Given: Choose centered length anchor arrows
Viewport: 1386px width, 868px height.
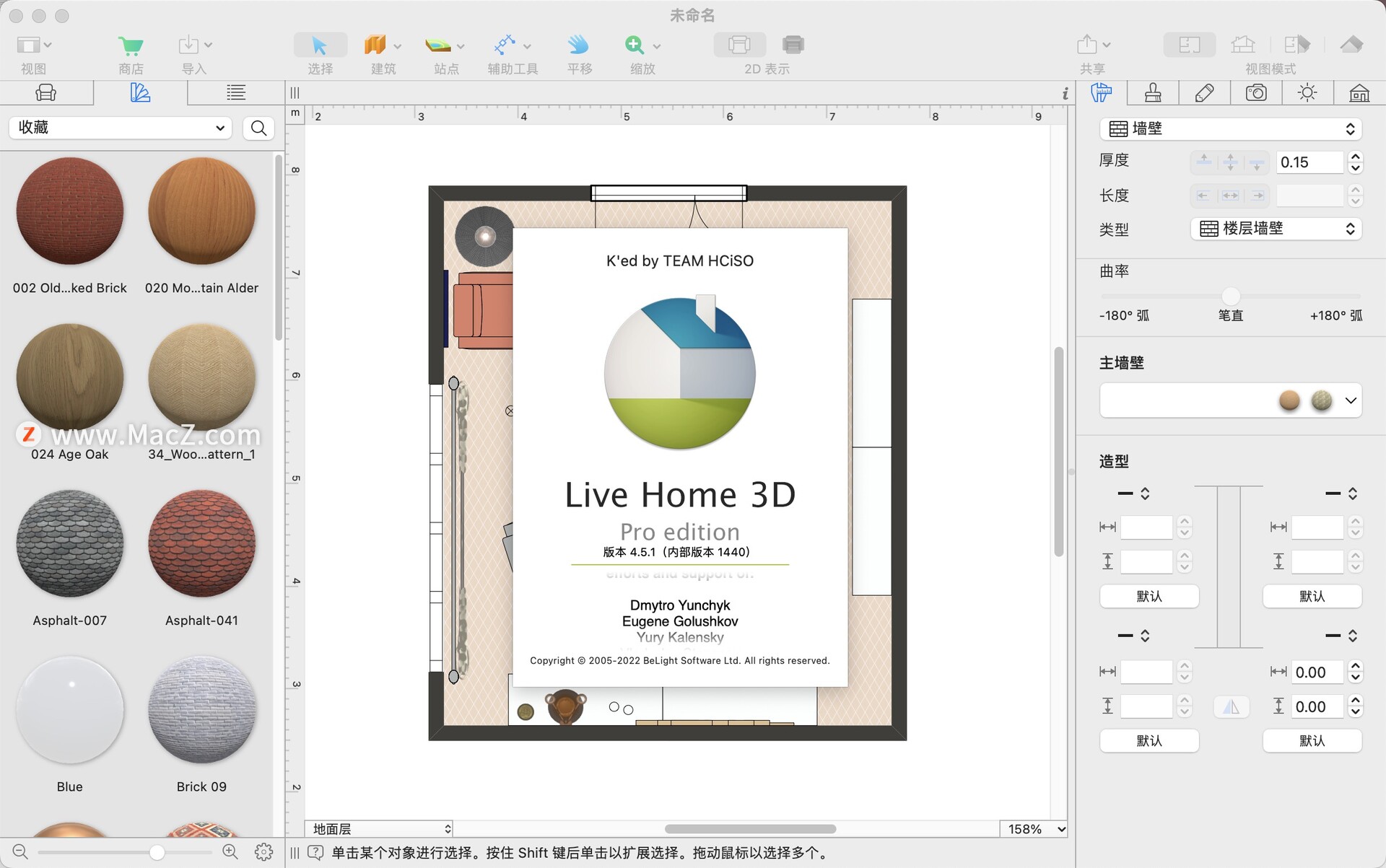Looking at the screenshot, I should [x=1231, y=196].
